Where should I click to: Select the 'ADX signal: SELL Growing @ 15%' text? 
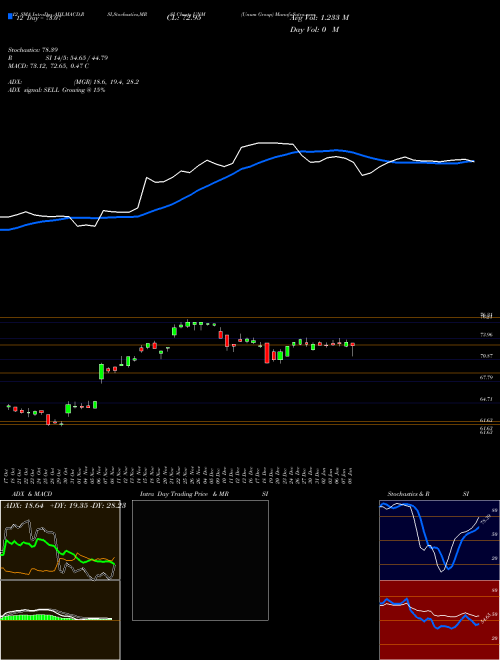(x=56, y=90)
